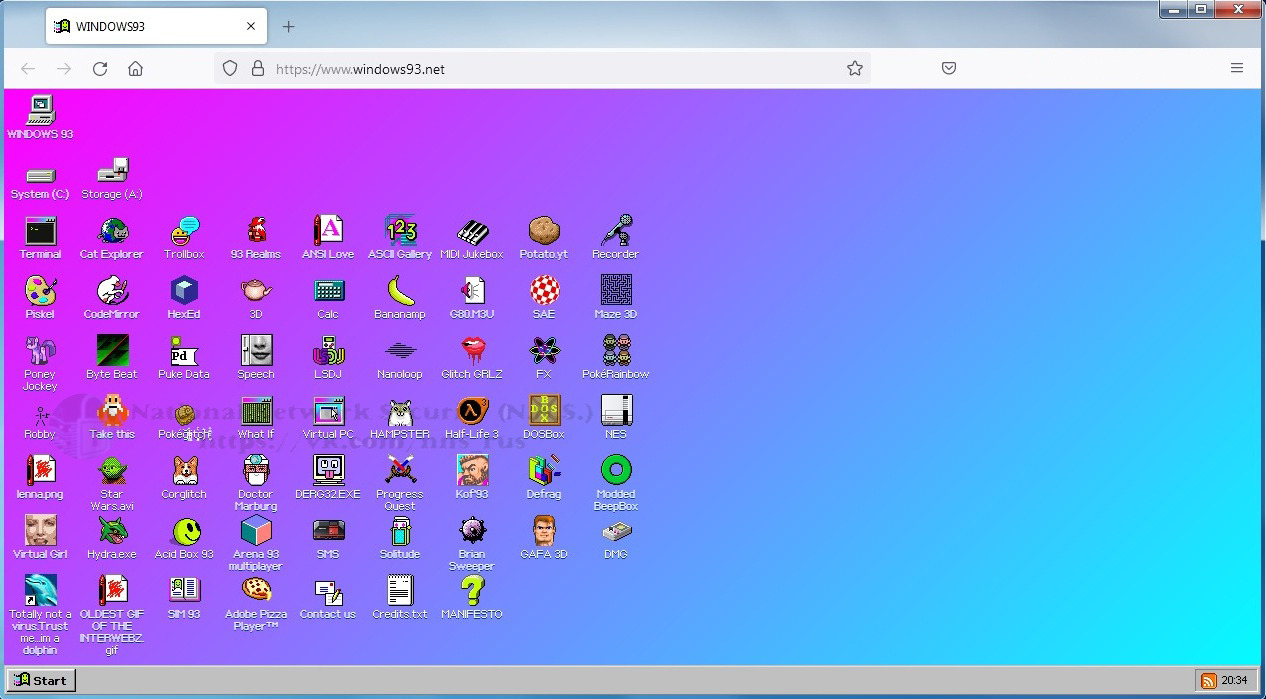Screen dimensions: 1266x699
Task: Open the Terminal desktop icon
Action: [40, 231]
